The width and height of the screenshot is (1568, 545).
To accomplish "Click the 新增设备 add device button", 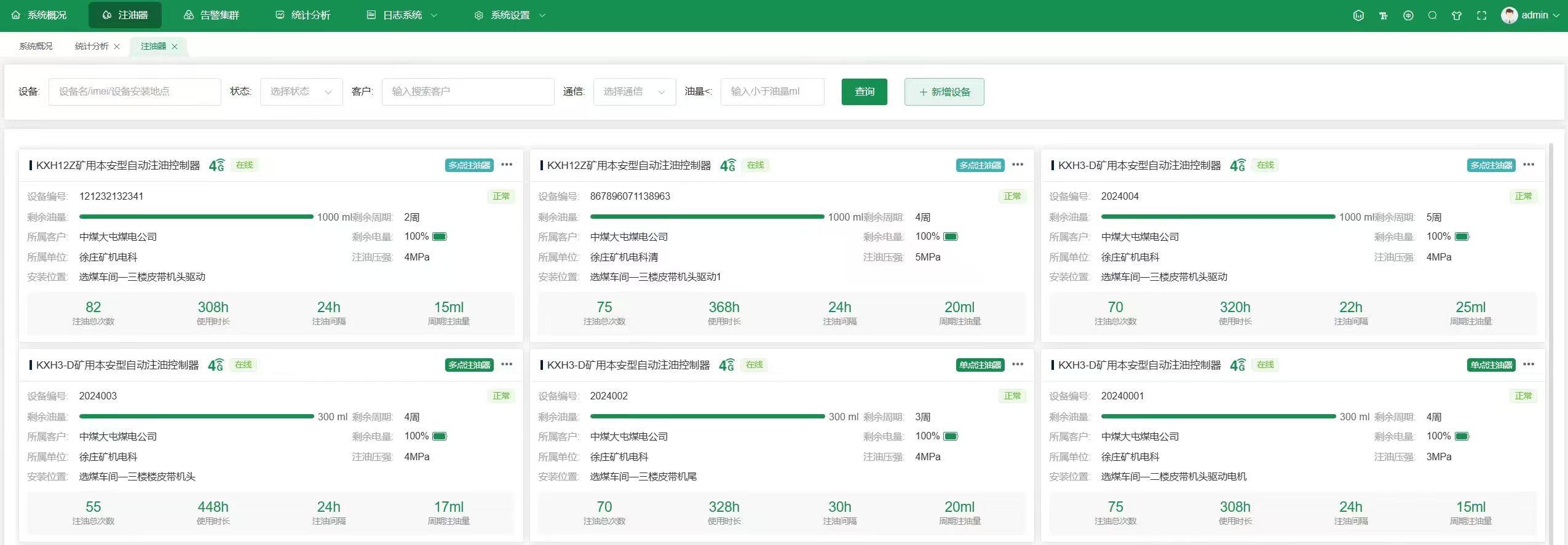I will pyautogui.click(x=944, y=92).
